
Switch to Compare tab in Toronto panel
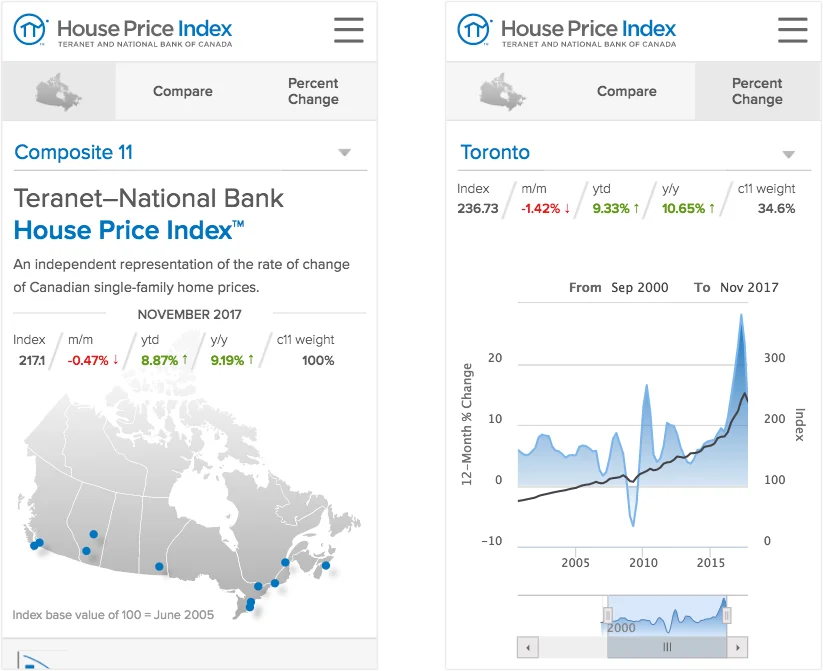(626, 92)
